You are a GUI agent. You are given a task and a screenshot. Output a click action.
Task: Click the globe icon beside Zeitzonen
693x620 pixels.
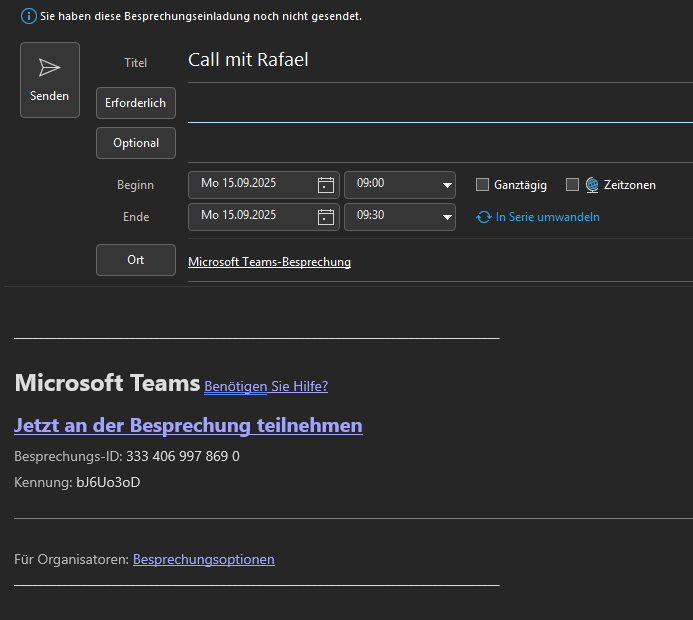tap(592, 185)
